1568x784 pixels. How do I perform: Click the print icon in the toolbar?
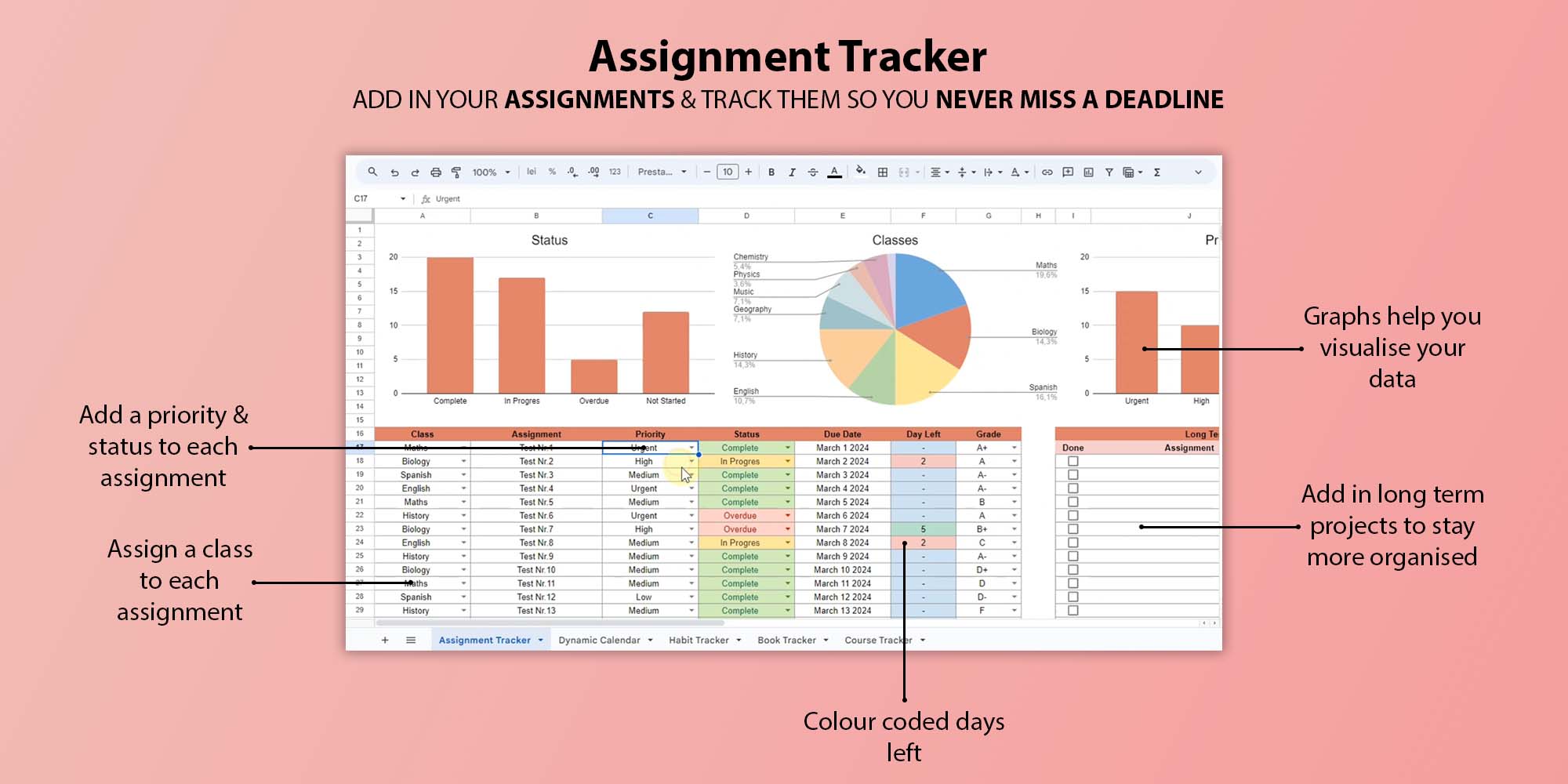tap(436, 172)
